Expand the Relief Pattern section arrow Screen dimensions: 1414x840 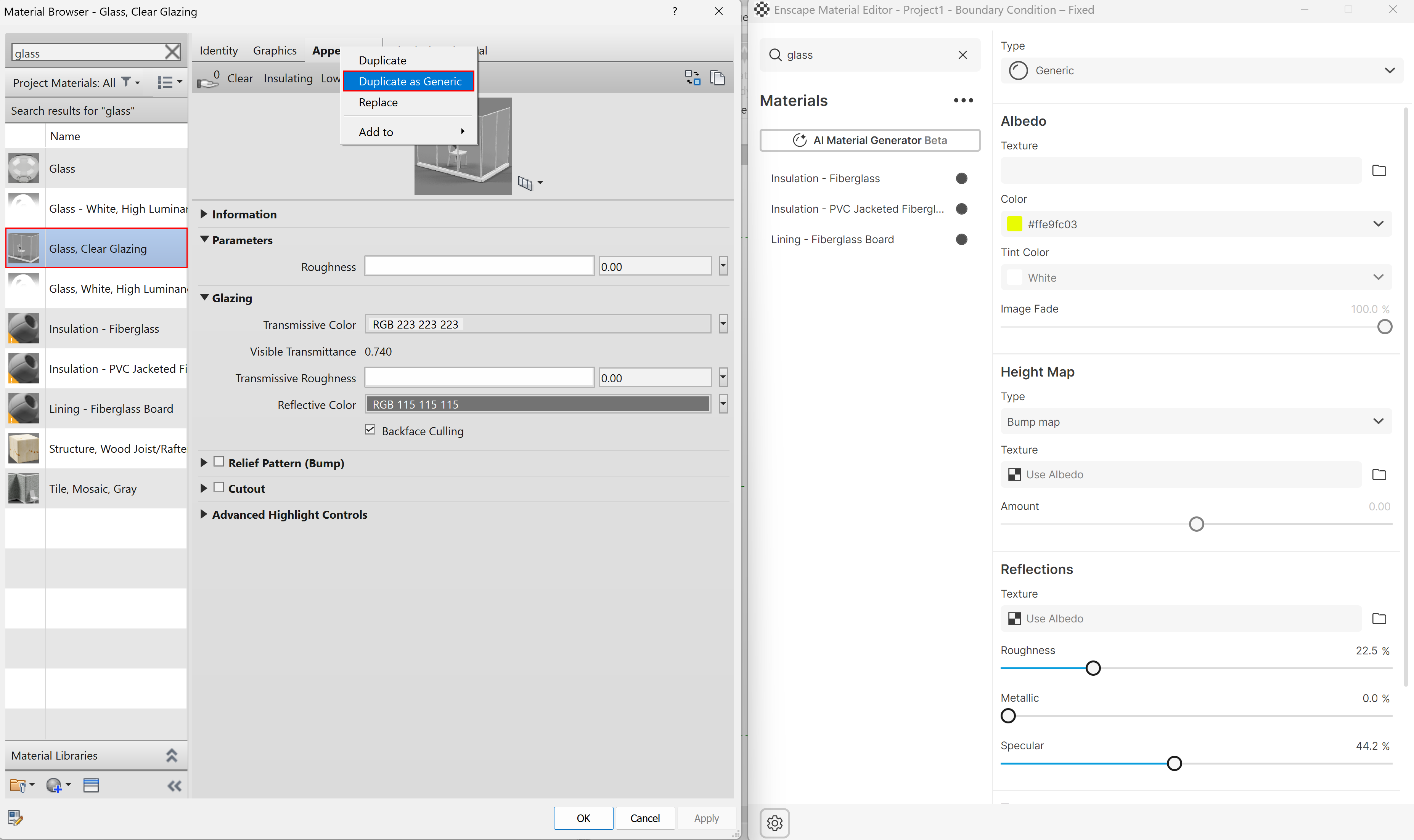[204, 462]
